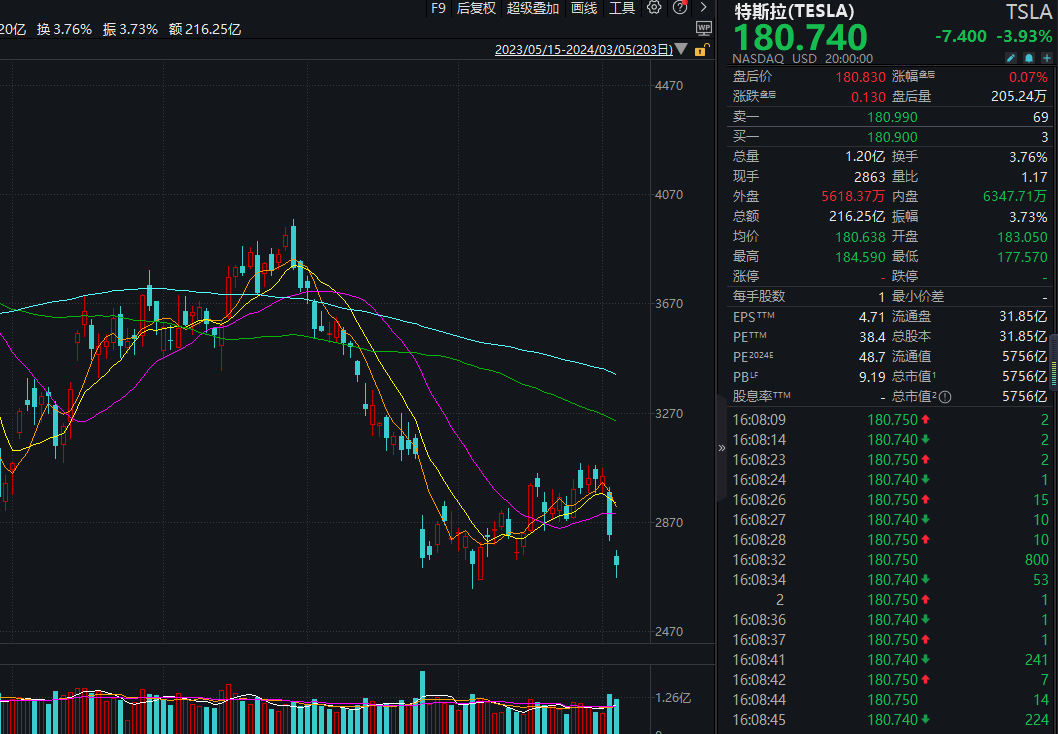Viewport: 1058px width, 734px height.
Task: Select the 画线 drawing tools menu
Action: point(584,8)
